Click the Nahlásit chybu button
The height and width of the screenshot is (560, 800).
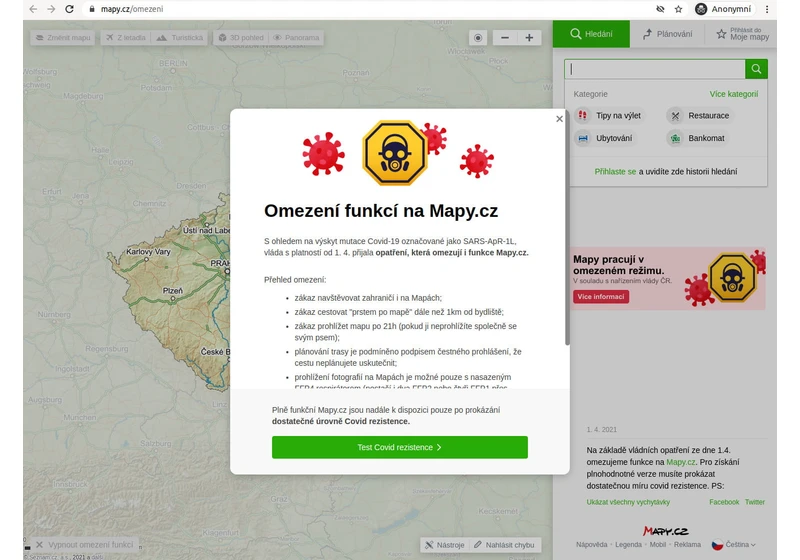pyautogui.click(x=504, y=545)
